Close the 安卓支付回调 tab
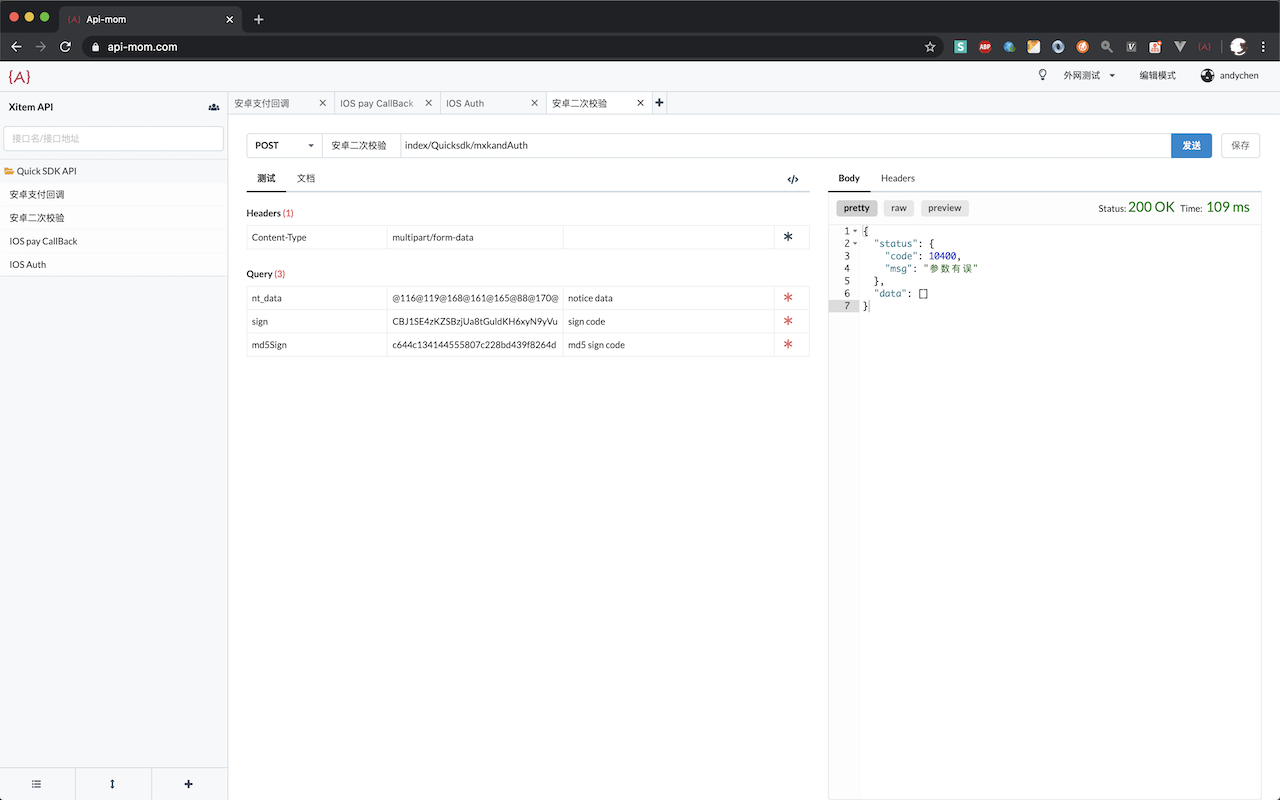 pyautogui.click(x=322, y=103)
